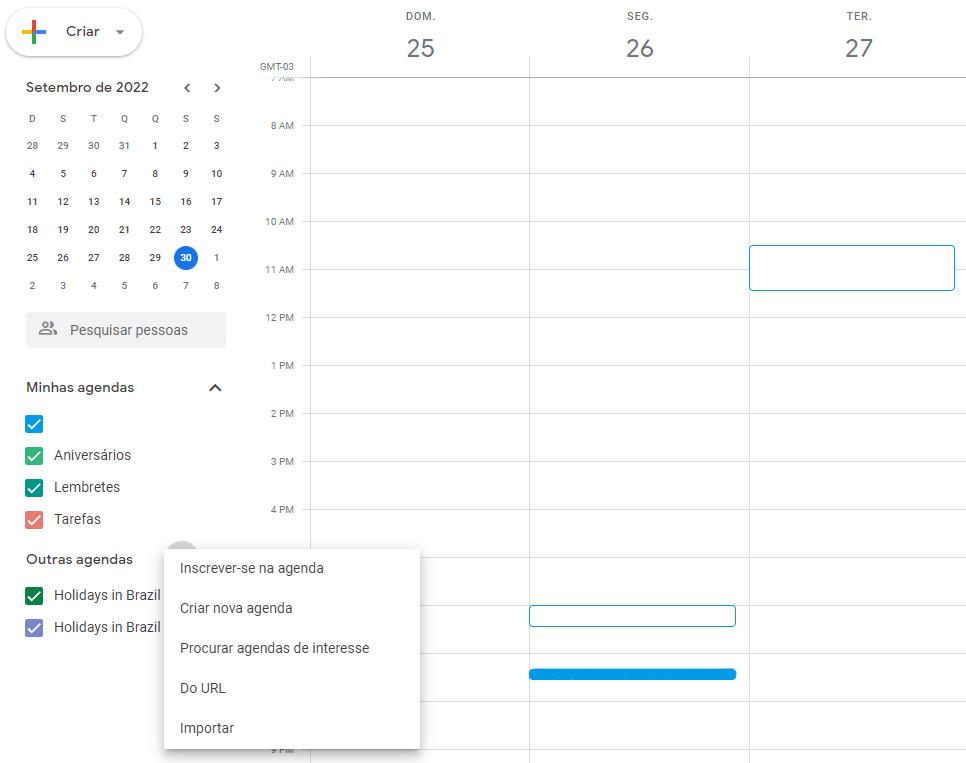Choose Do URL menu option
Image resolution: width=966 pixels, height=763 pixels.
click(292, 688)
